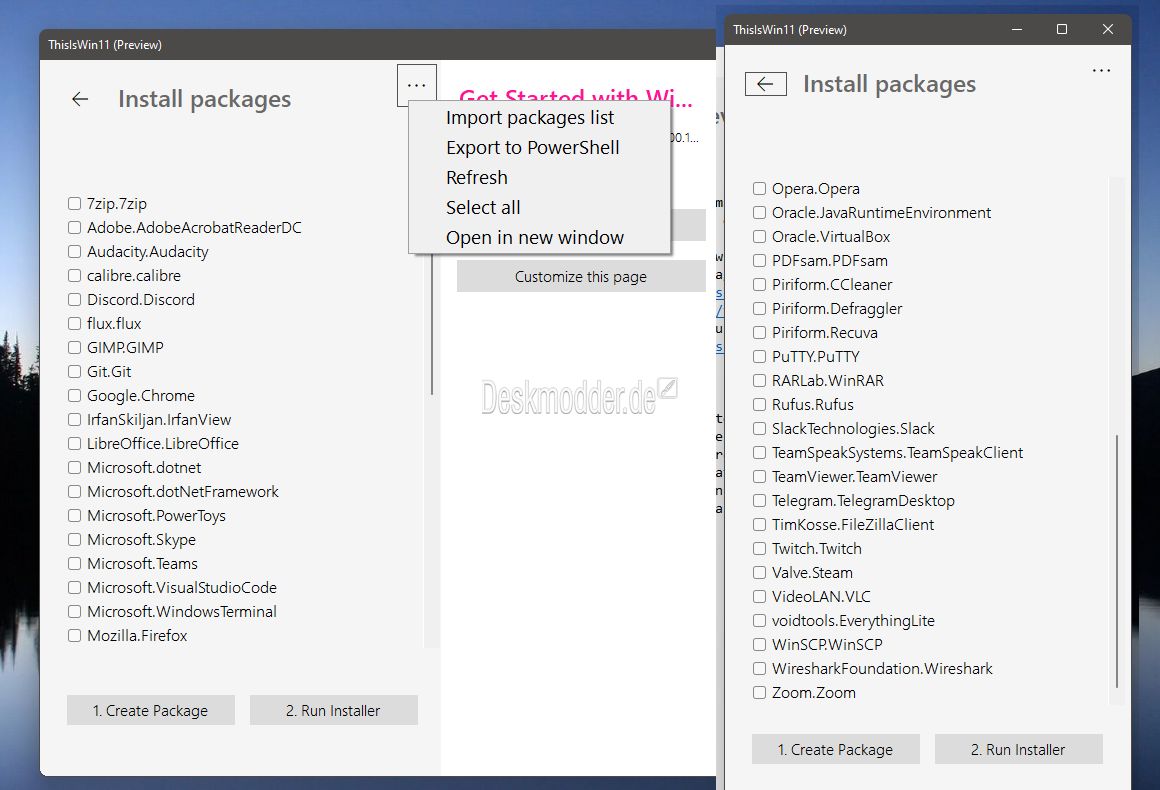Image resolution: width=1160 pixels, height=790 pixels.
Task: Tick the GIMP.GIMP checkbox
Action: (74, 348)
